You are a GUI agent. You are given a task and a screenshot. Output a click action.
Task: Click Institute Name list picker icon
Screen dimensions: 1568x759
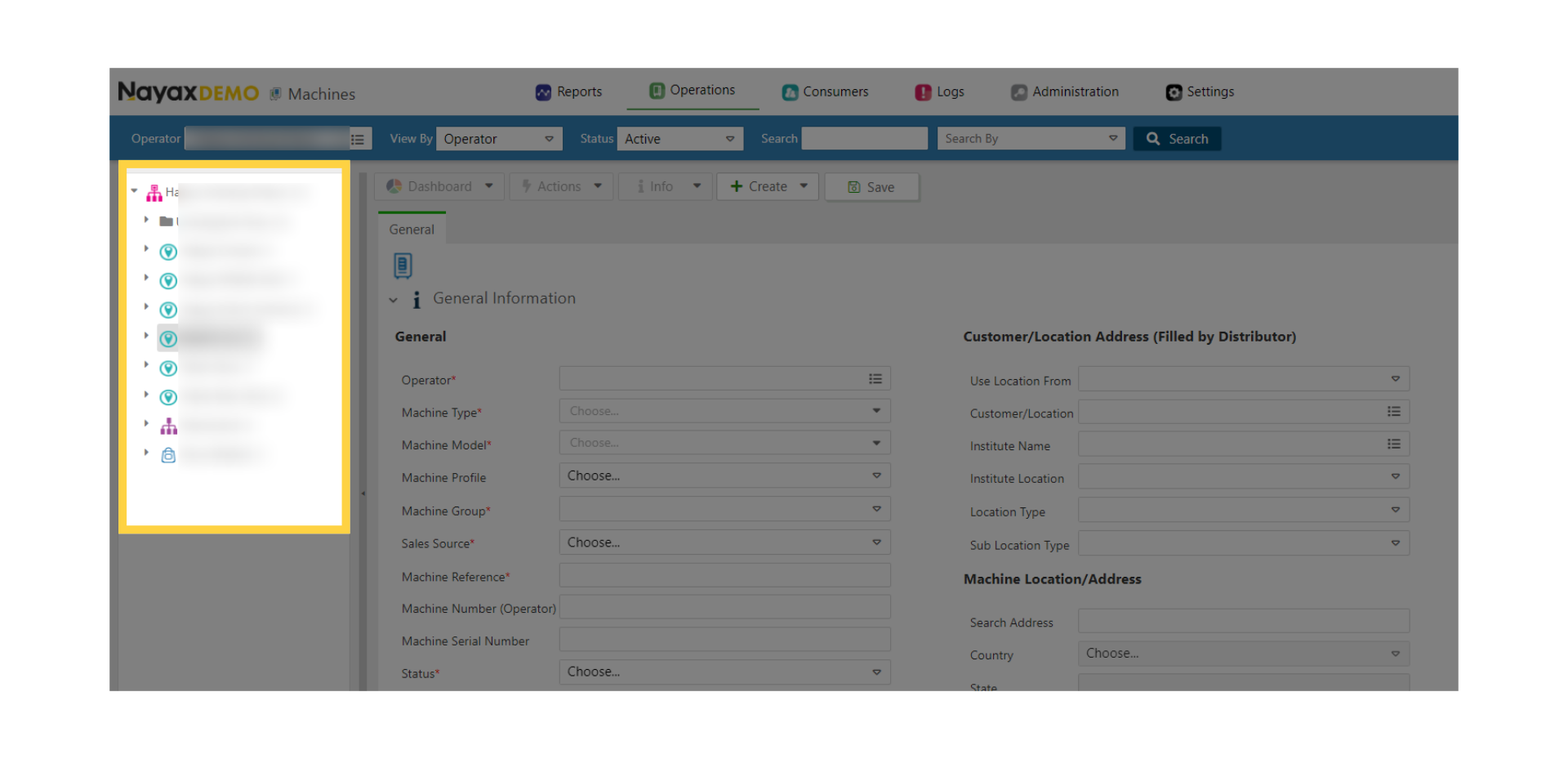(1394, 444)
